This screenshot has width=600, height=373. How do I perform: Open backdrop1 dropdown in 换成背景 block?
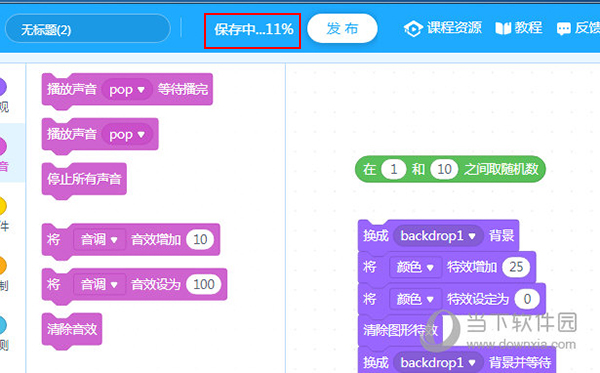[x=438, y=236]
